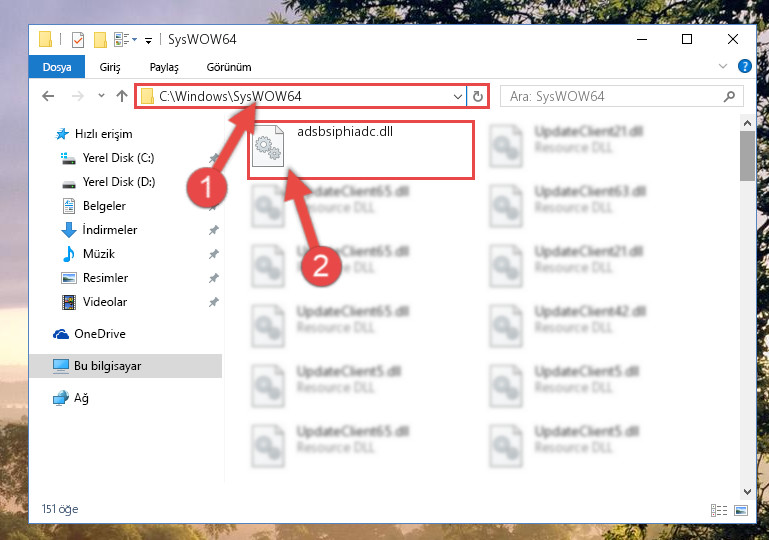
Task: Click the adsbsiphiadc.dll gear file icon
Action: pyautogui.click(x=268, y=146)
